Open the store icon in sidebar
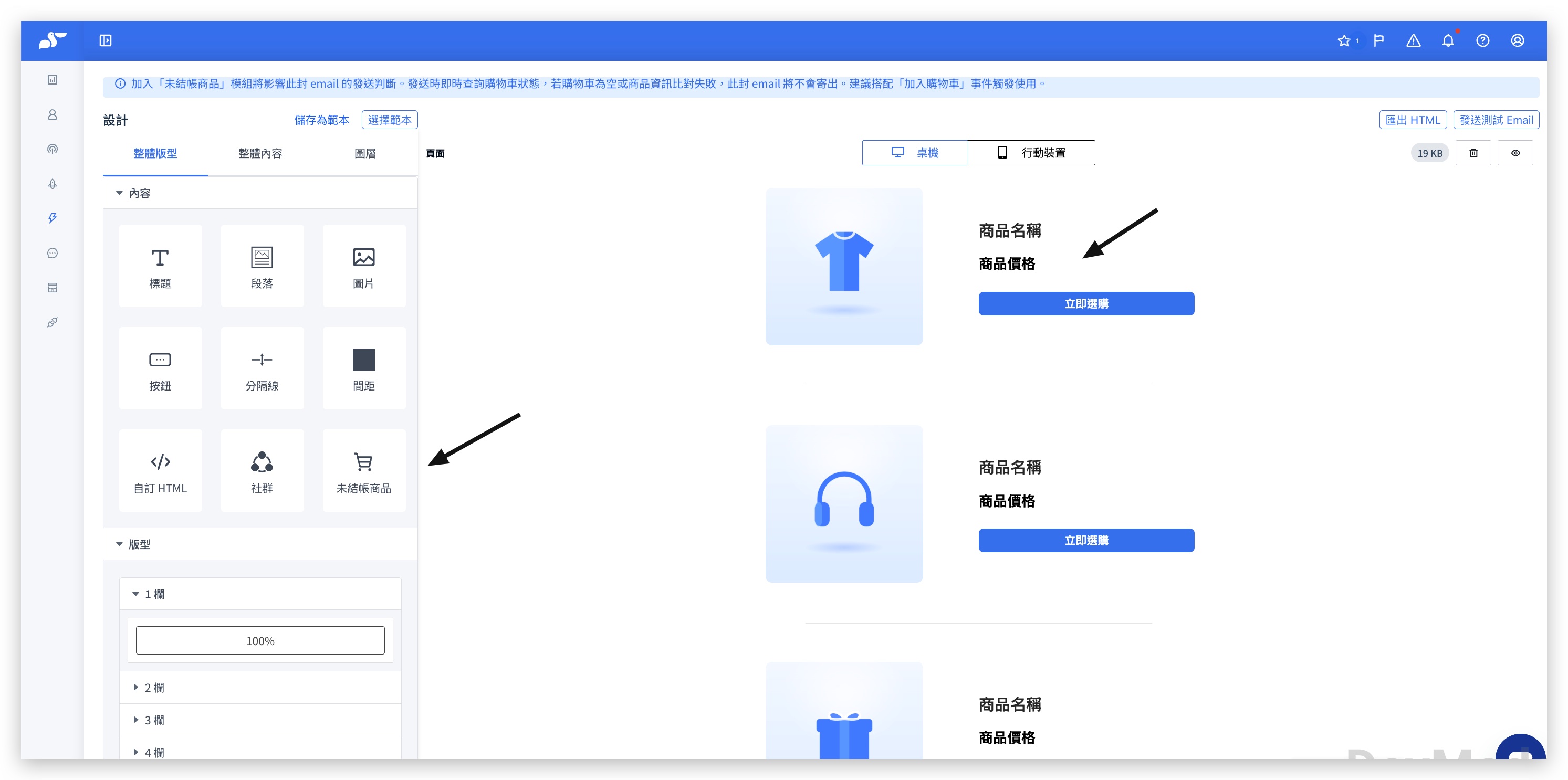The width and height of the screenshot is (1568, 780). [53, 288]
